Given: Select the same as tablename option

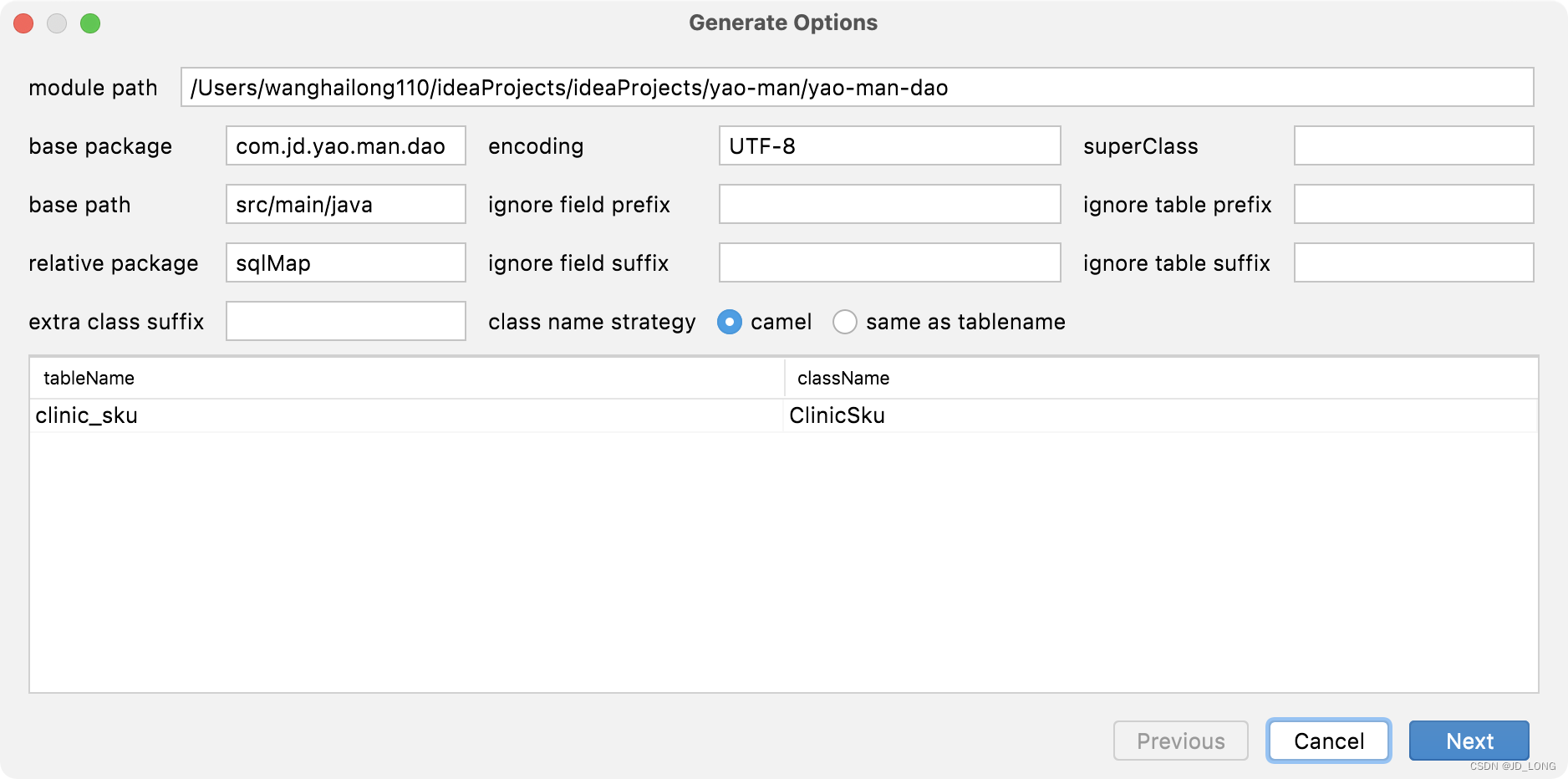Looking at the screenshot, I should 845,322.
